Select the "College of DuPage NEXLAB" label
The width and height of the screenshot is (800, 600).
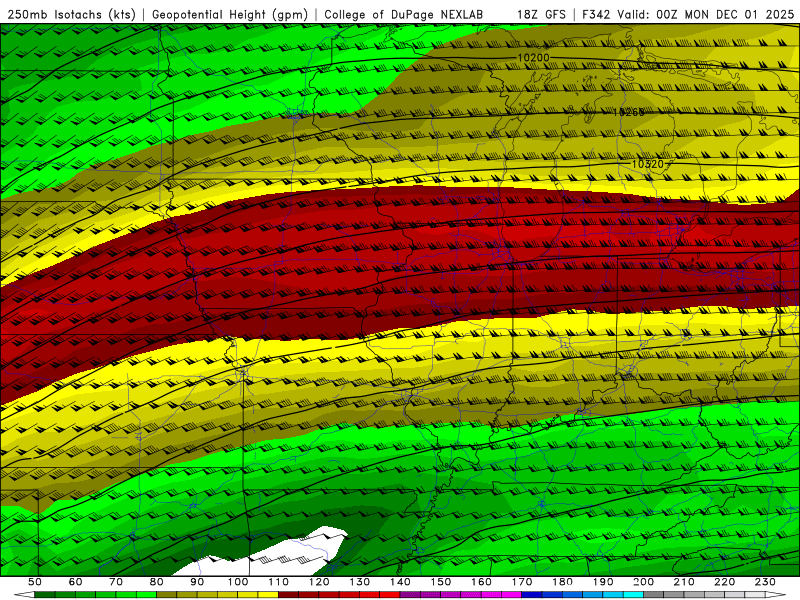(404, 14)
